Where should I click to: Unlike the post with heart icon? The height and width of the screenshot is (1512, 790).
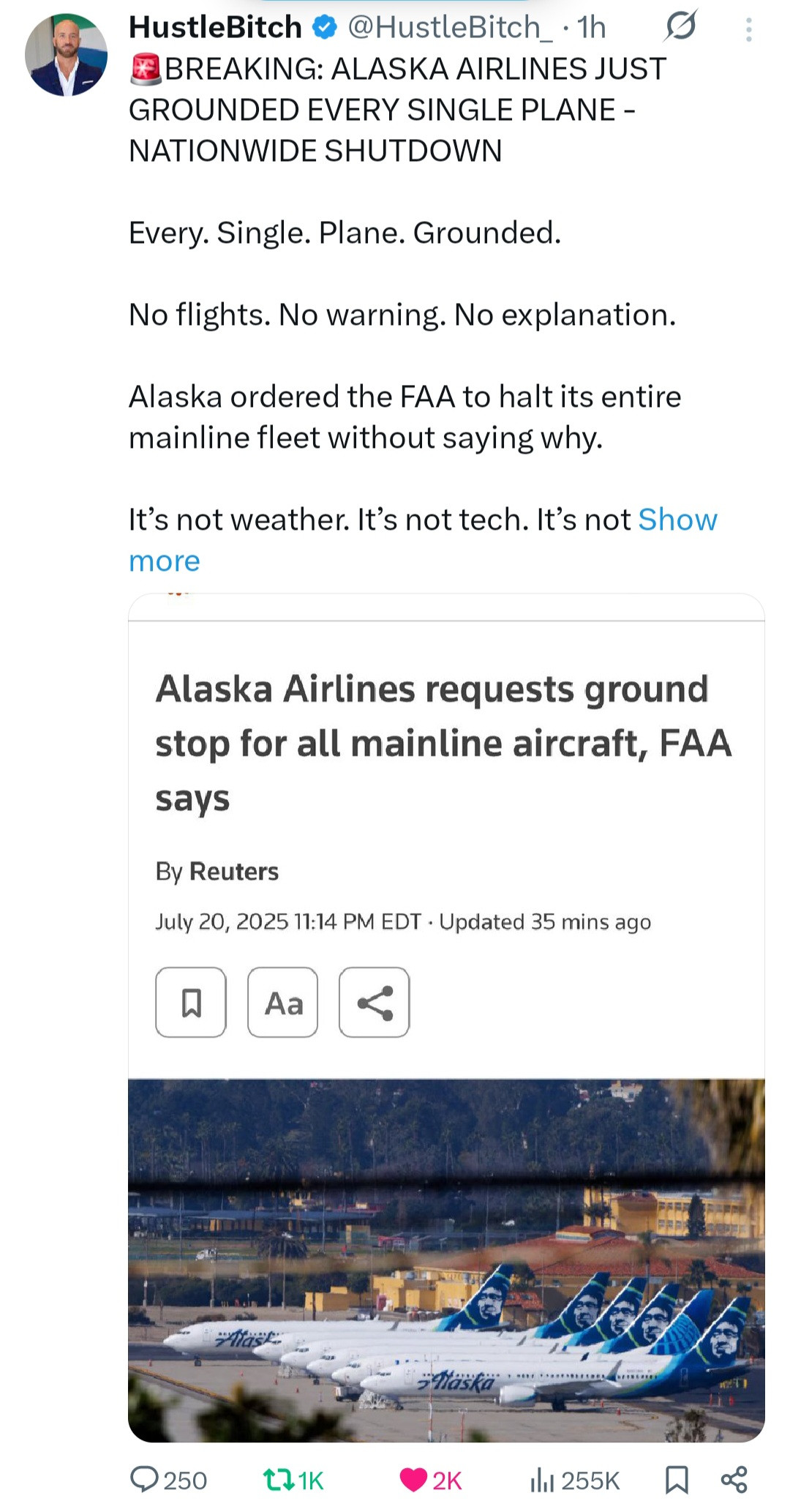413,1480
